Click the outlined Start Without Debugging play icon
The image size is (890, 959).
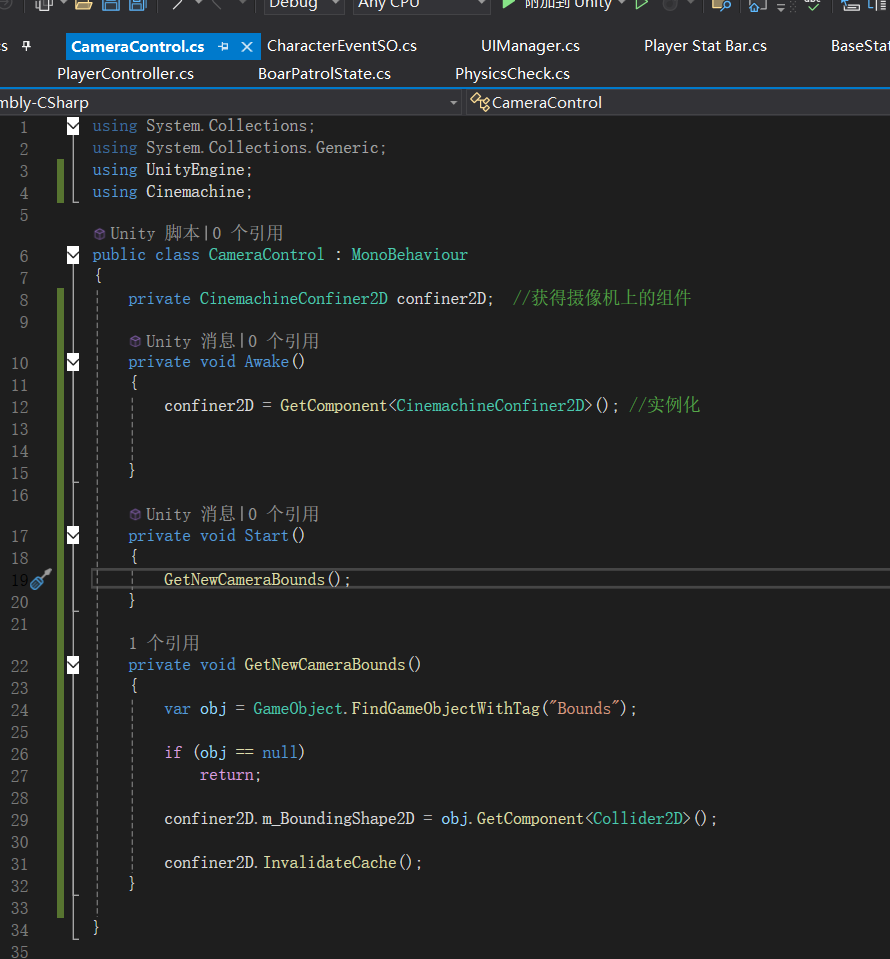click(x=641, y=4)
